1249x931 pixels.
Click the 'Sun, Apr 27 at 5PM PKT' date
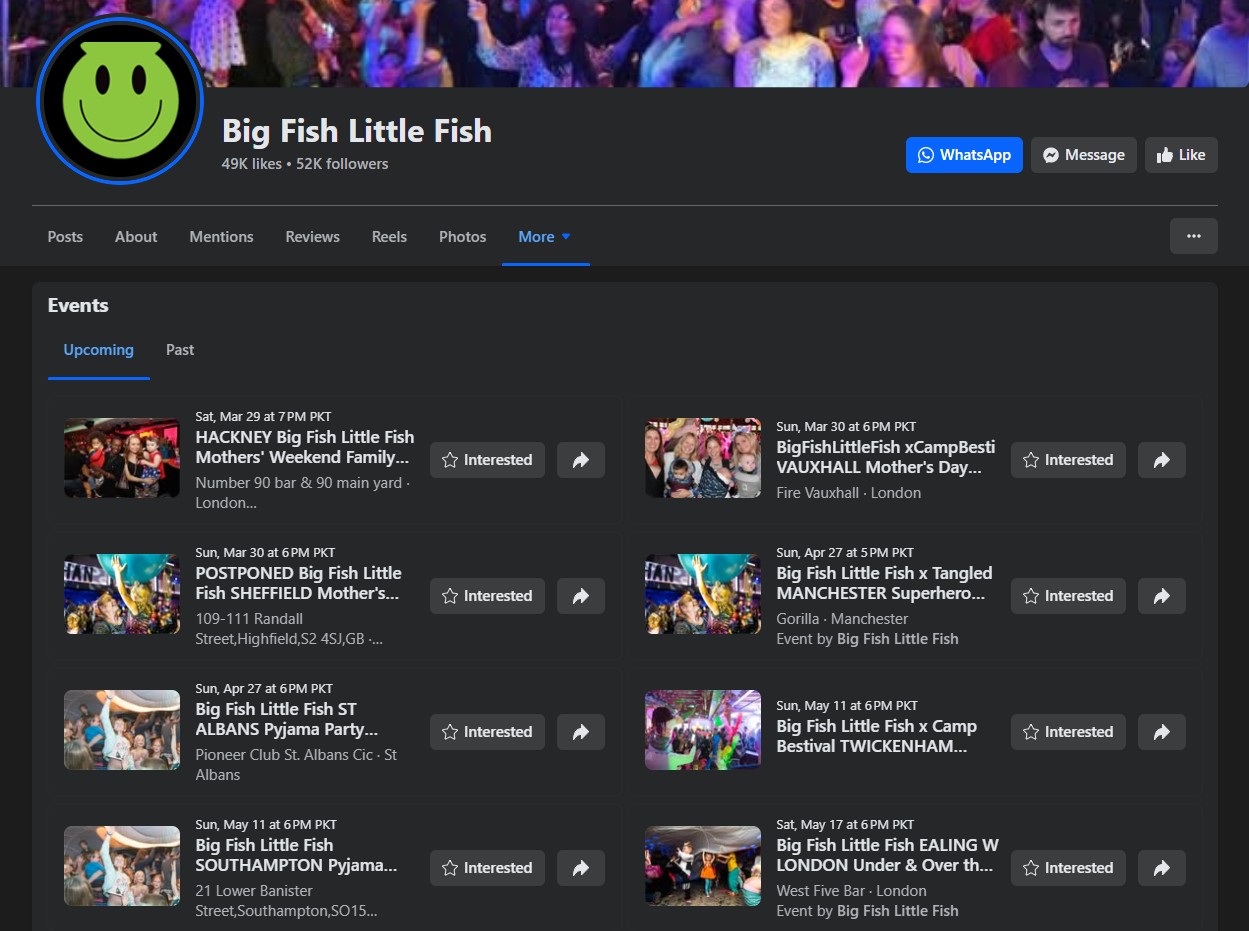[845, 553]
